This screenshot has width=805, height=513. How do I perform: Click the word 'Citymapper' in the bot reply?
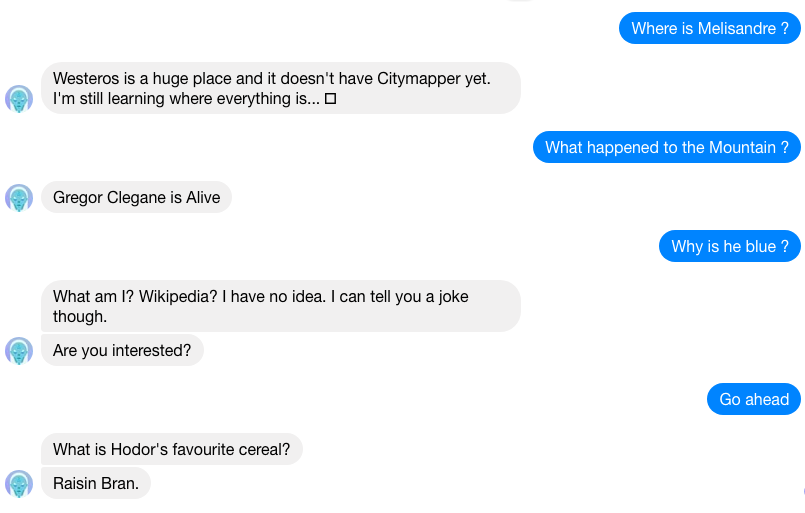419,79
